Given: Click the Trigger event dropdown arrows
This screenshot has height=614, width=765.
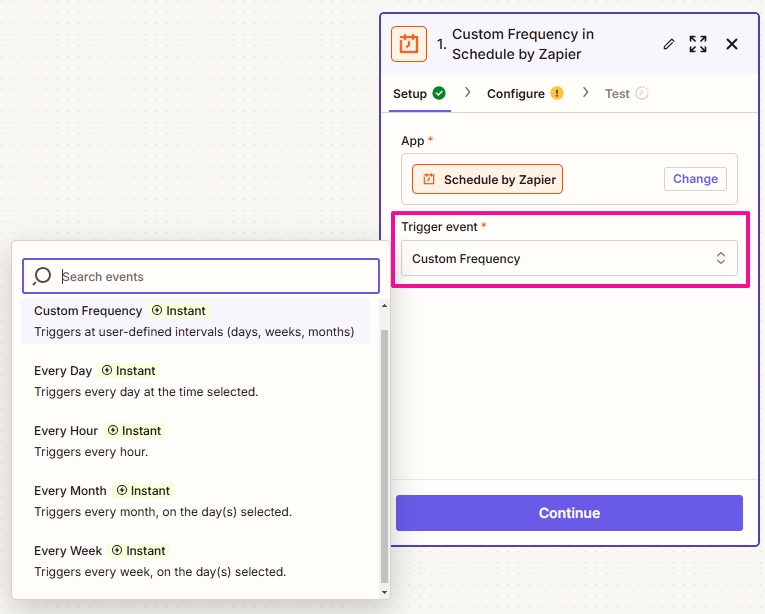Looking at the screenshot, I should coord(721,259).
